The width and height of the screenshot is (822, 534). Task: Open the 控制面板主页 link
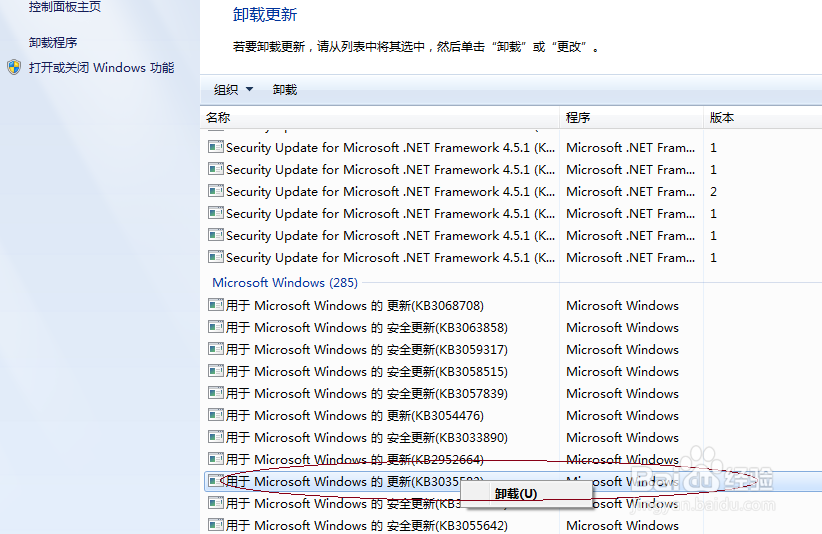tap(64, 7)
